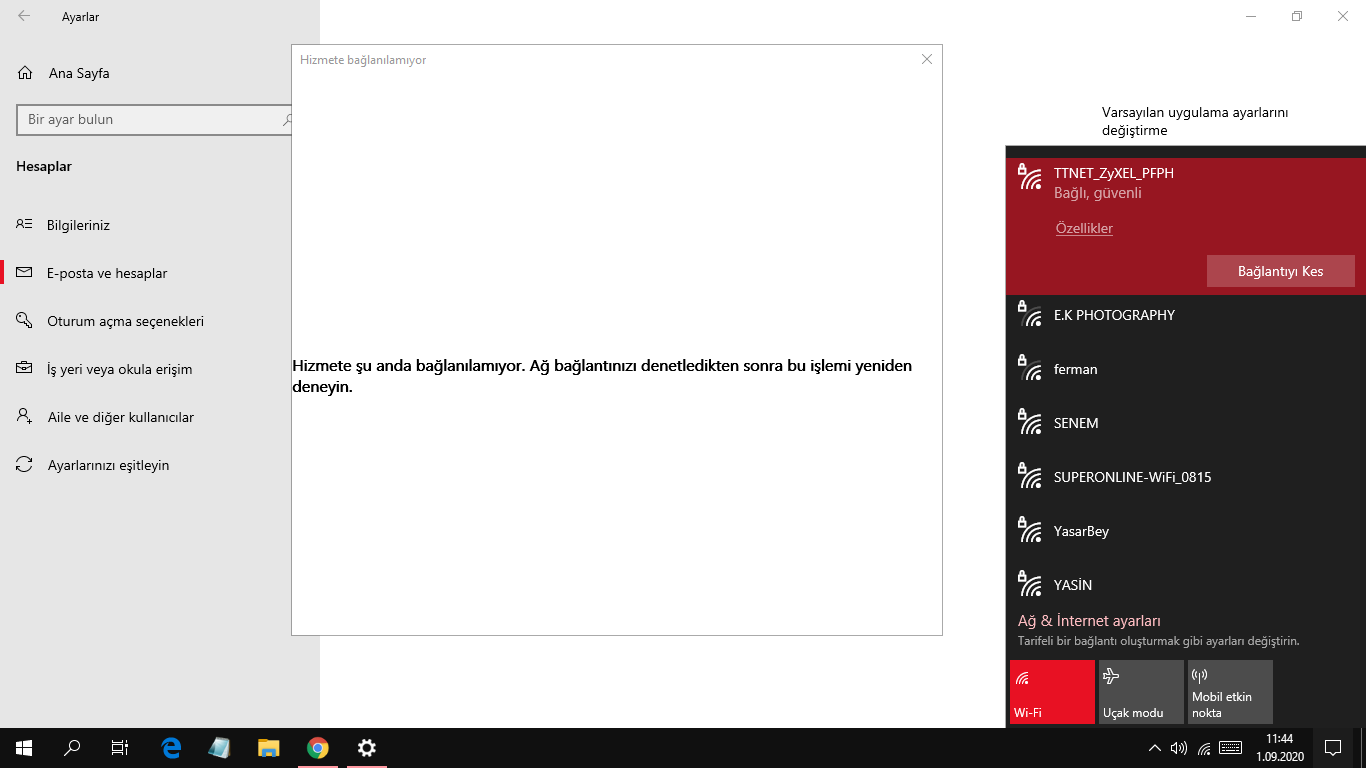This screenshot has height=768, width=1366.
Task: Close the 'Hizmete bağlanılamıyor' dialog
Action: (927, 59)
